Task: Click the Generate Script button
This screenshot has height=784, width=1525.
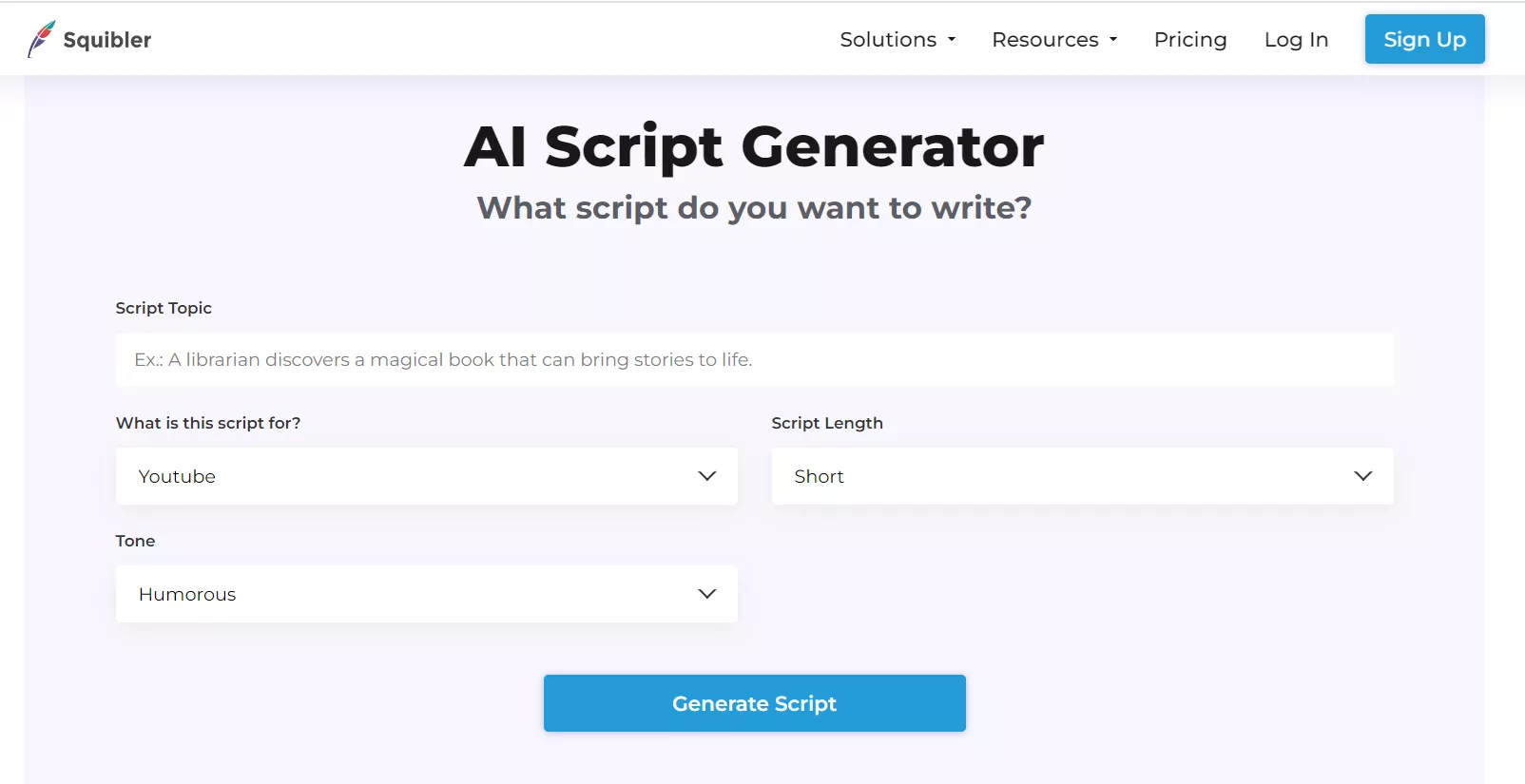Action: [x=754, y=703]
